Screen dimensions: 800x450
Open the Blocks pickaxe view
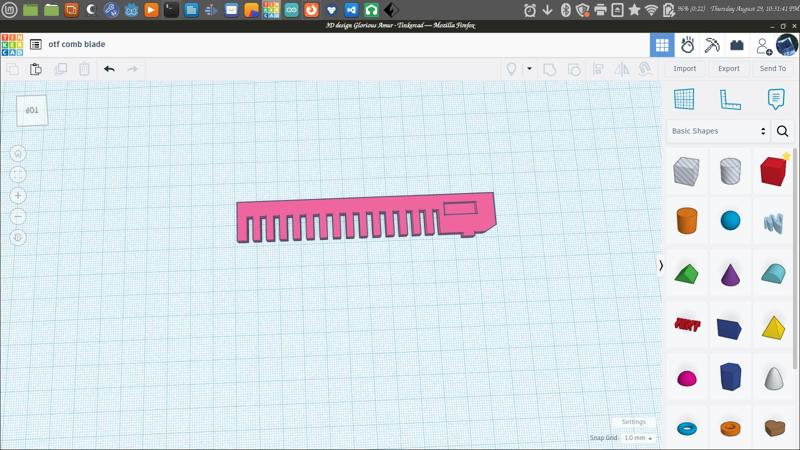click(712, 45)
